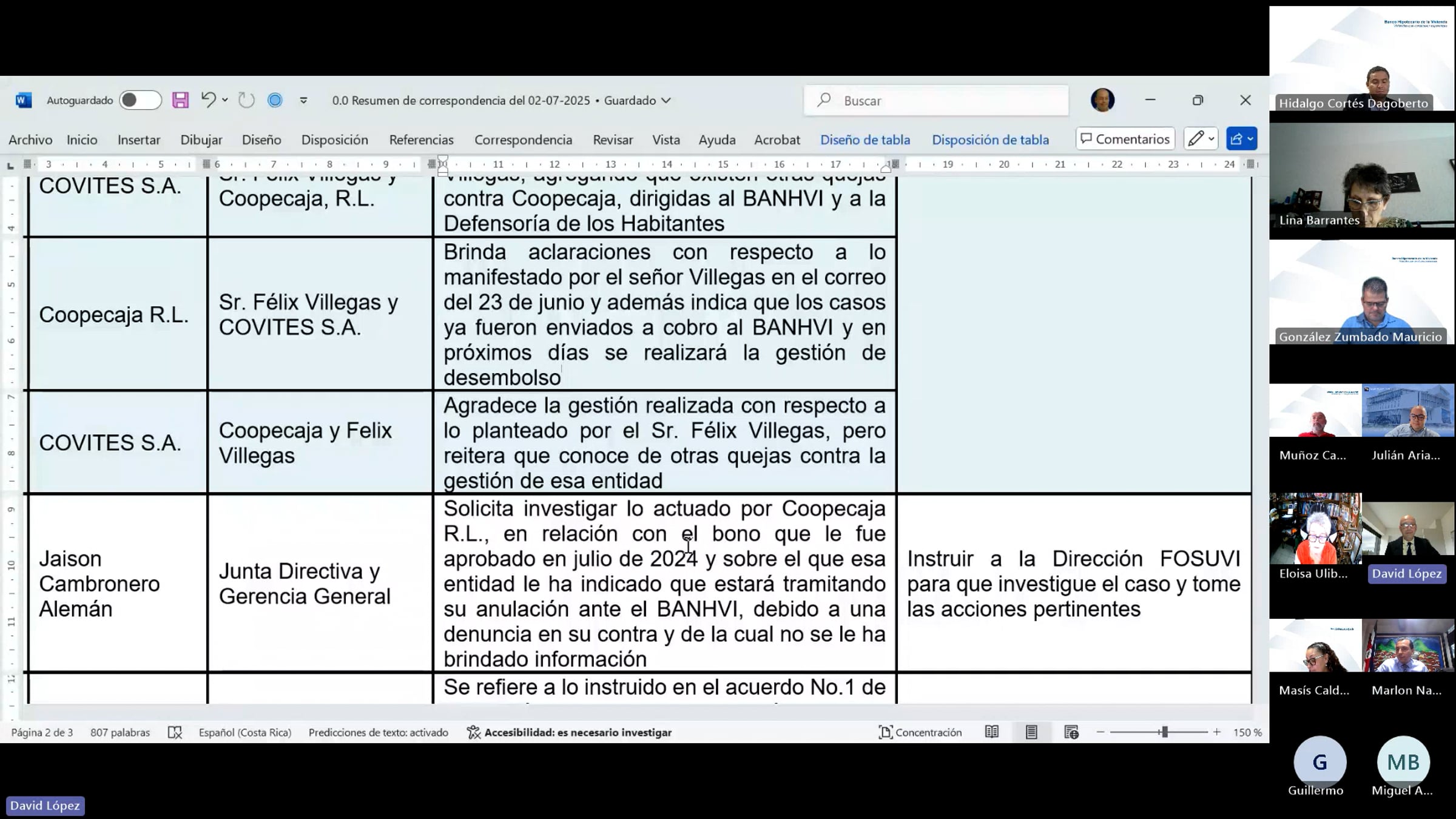This screenshot has width=1456, height=819.
Task: Open the Correspondencia tab
Action: pos(523,140)
